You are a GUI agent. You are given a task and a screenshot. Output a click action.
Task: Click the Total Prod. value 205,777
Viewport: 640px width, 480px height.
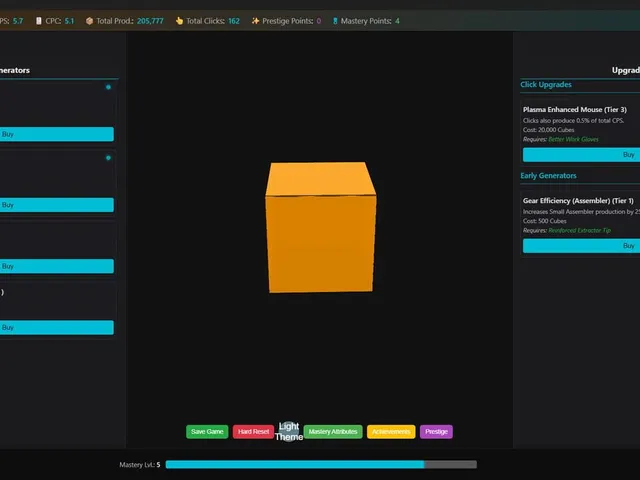tap(150, 21)
